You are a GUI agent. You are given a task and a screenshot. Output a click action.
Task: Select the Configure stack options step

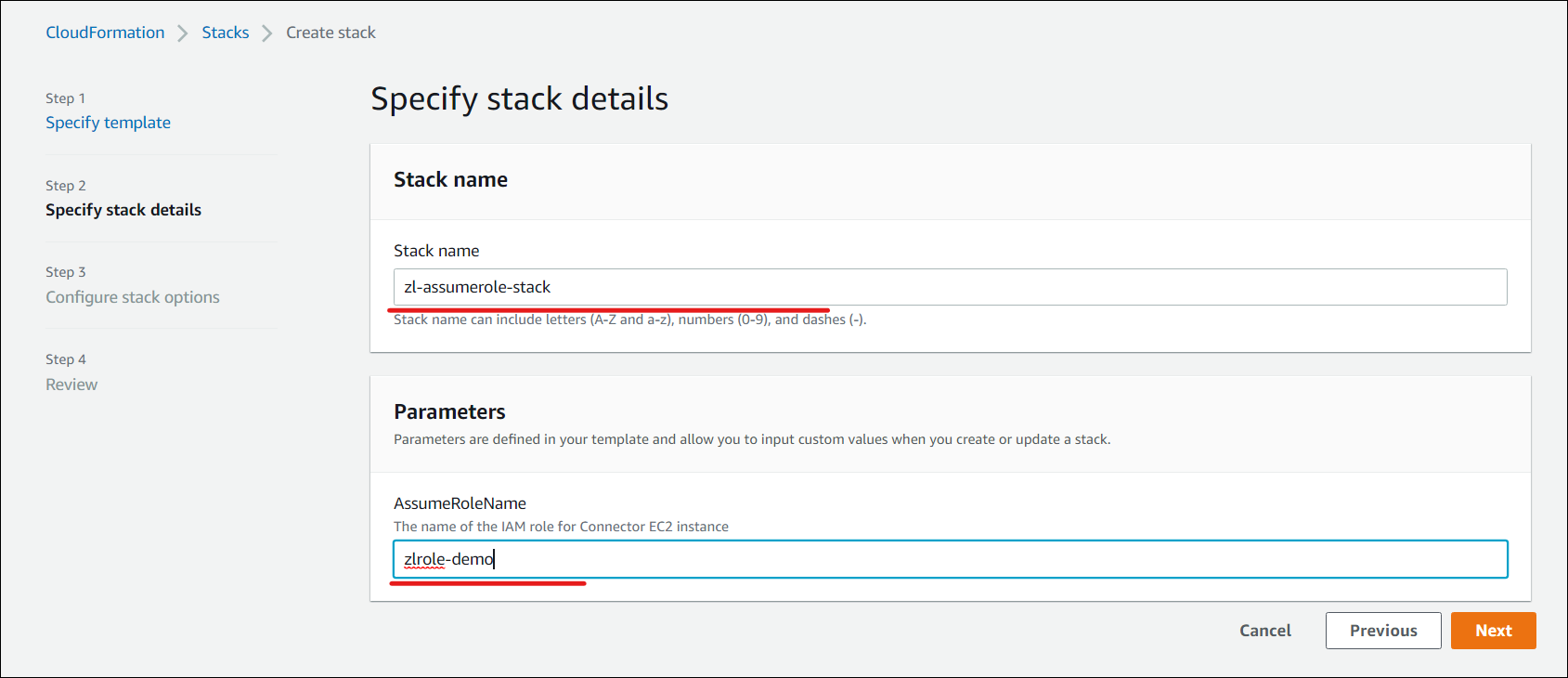[133, 297]
